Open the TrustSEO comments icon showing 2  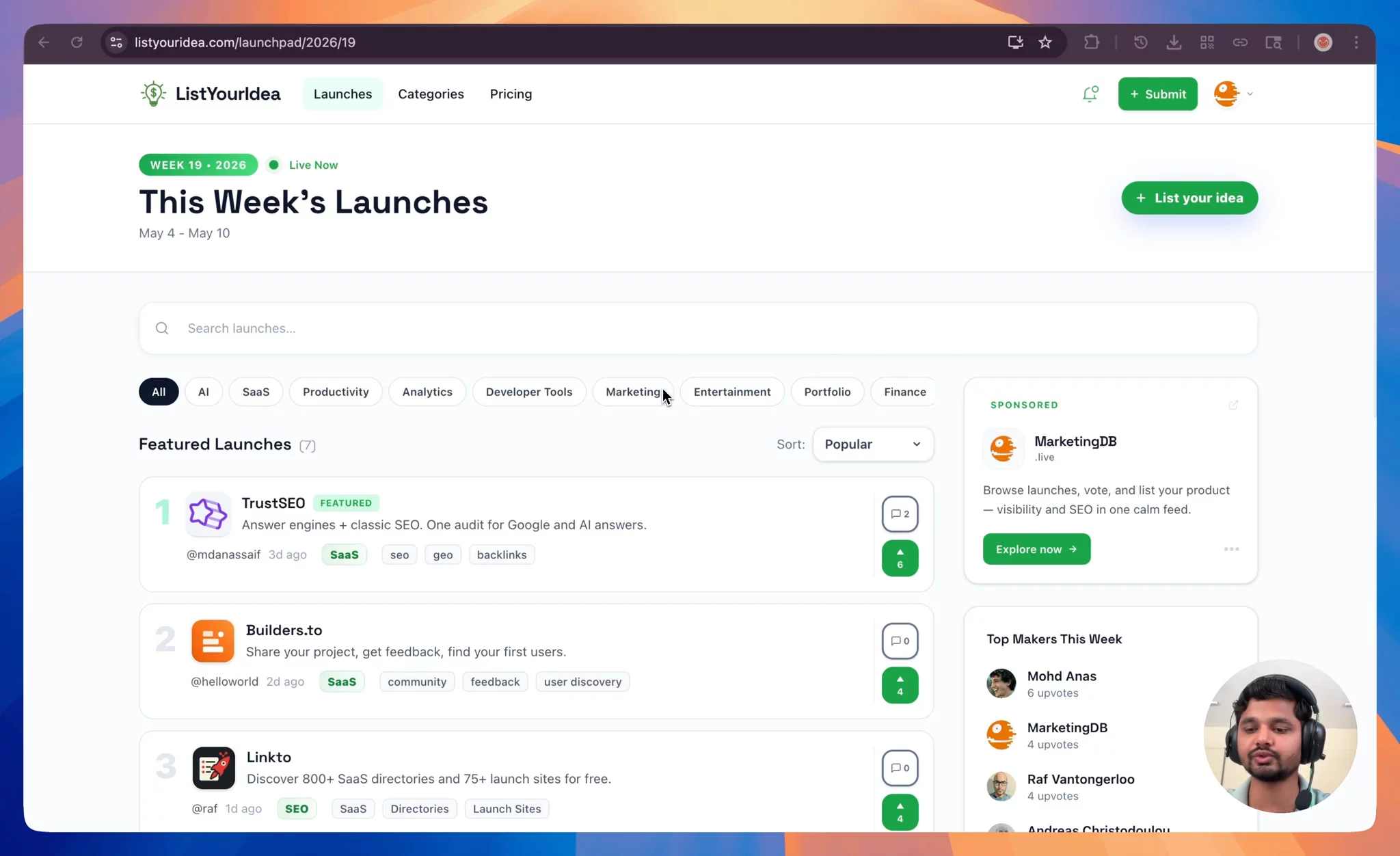point(900,514)
